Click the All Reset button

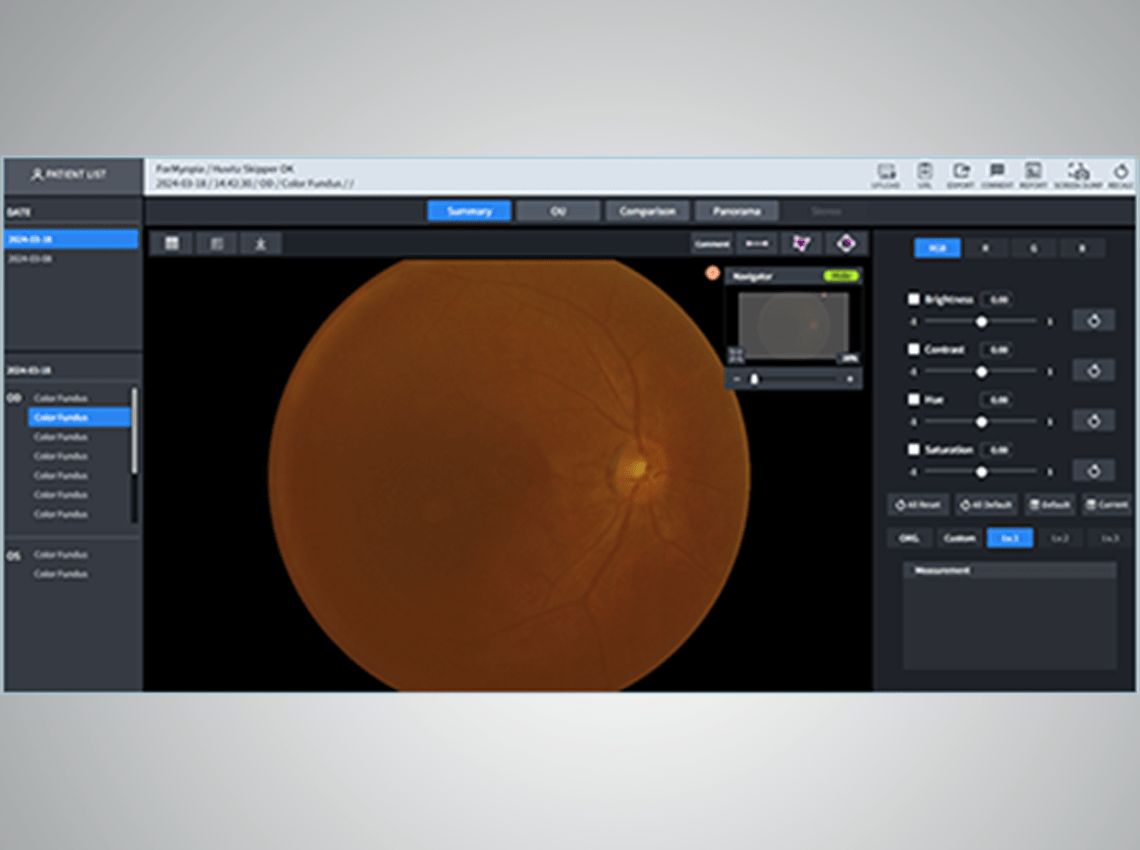918,505
